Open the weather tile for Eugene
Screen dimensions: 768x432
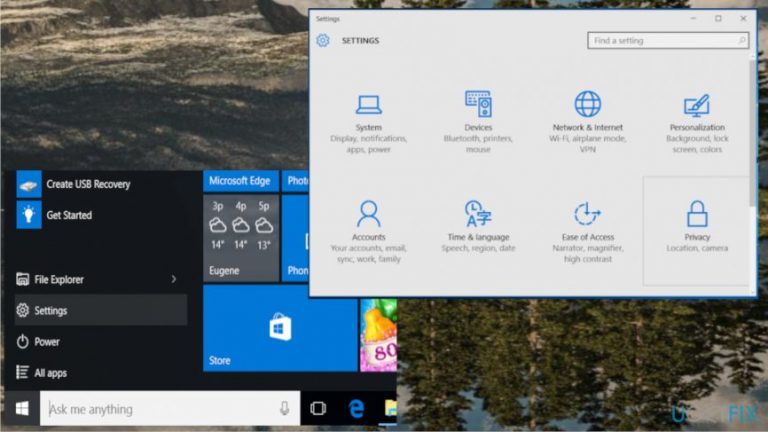[x=240, y=238]
